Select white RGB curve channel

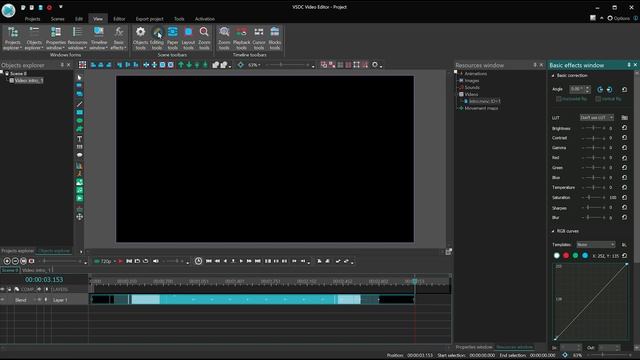(x=557, y=256)
